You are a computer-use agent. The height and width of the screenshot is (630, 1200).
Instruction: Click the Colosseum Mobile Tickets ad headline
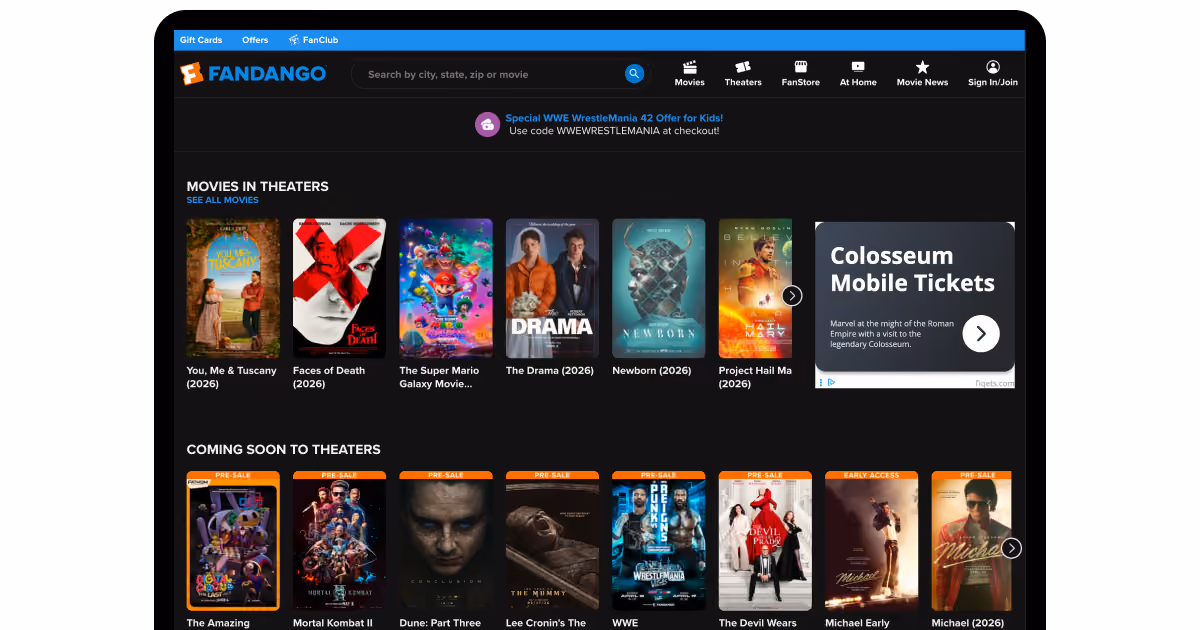click(912, 269)
